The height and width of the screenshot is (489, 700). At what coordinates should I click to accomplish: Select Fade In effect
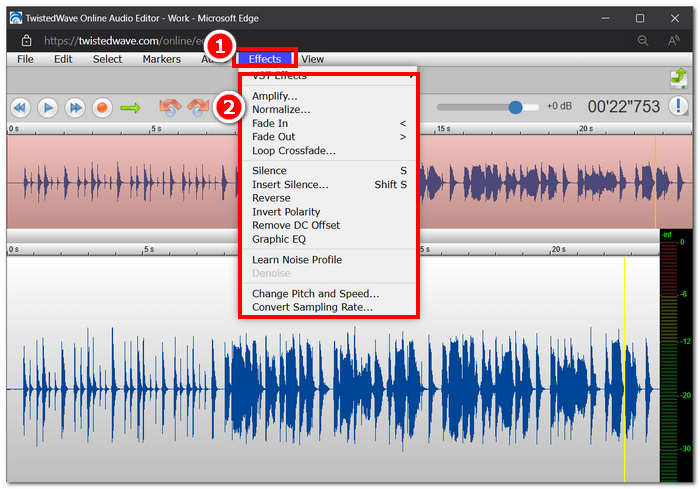coord(329,123)
